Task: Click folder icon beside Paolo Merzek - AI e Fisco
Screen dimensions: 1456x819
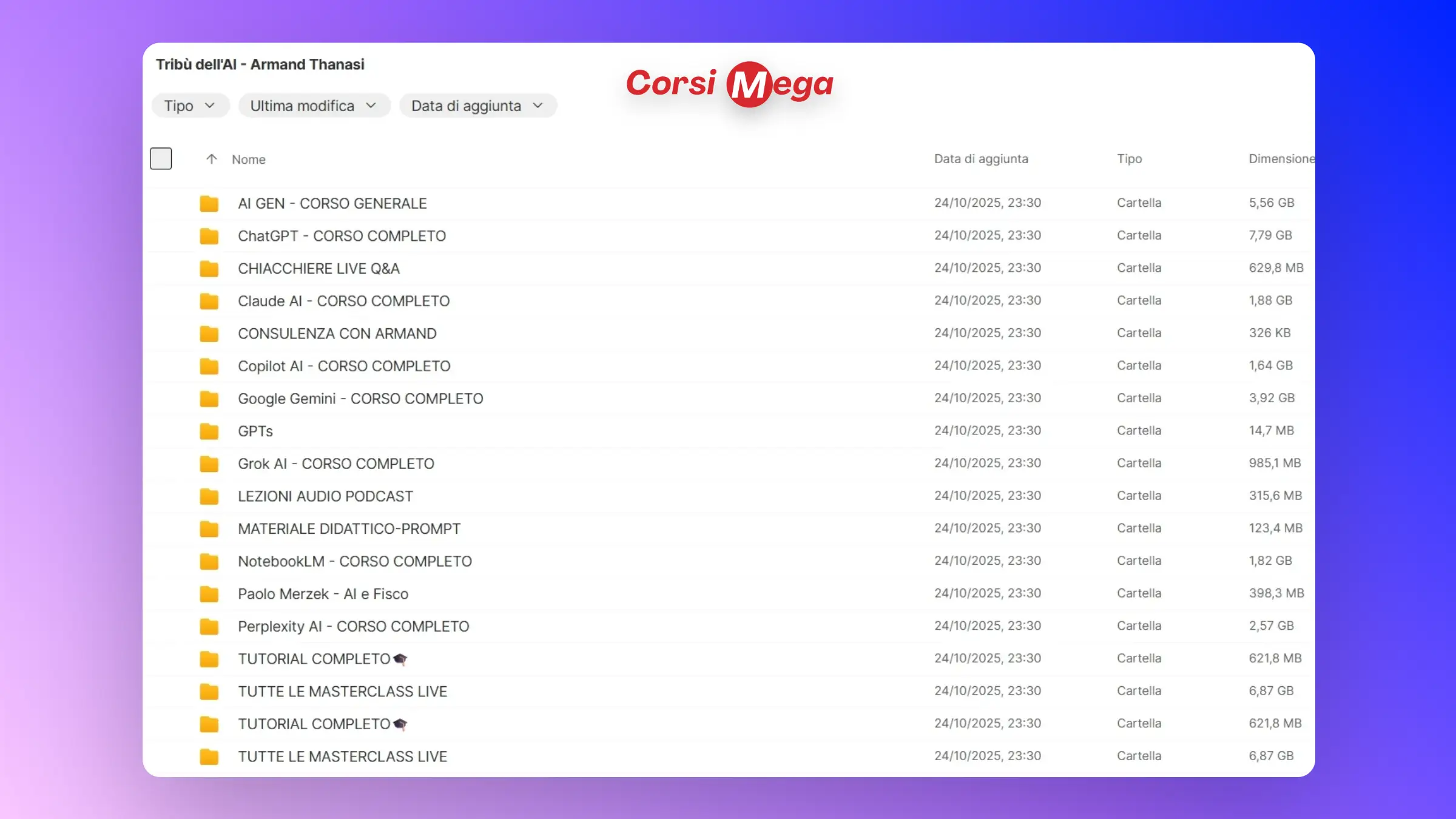Action: (x=209, y=594)
